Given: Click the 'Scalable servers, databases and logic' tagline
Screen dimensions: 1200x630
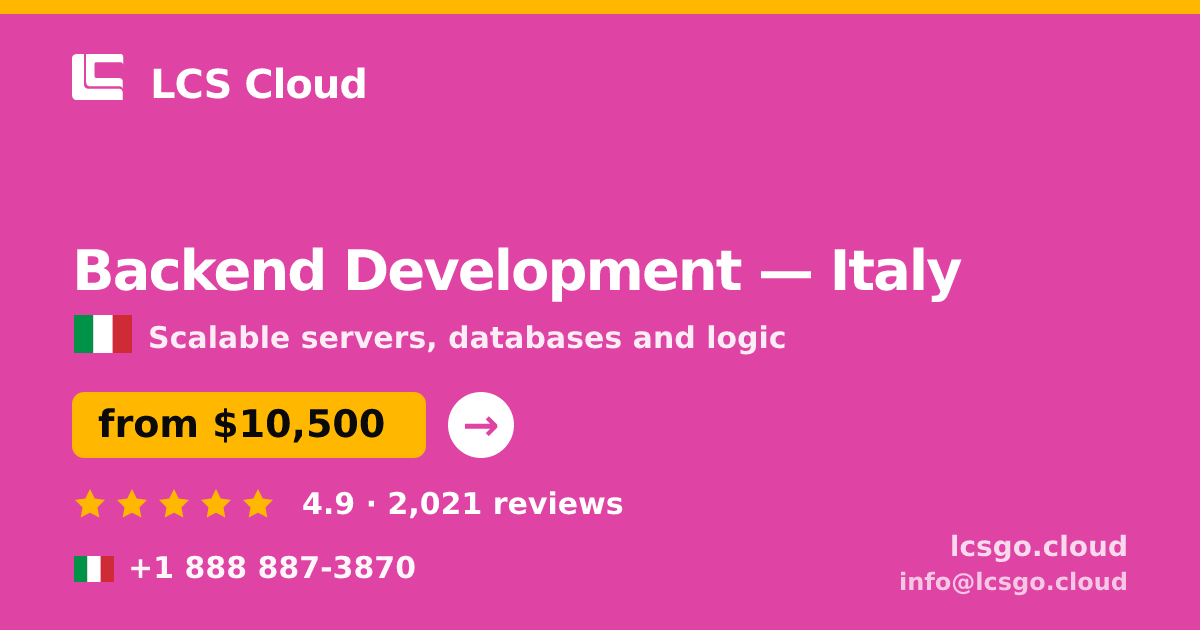Looking at the screenshot, I should click(x=467, y=338).
